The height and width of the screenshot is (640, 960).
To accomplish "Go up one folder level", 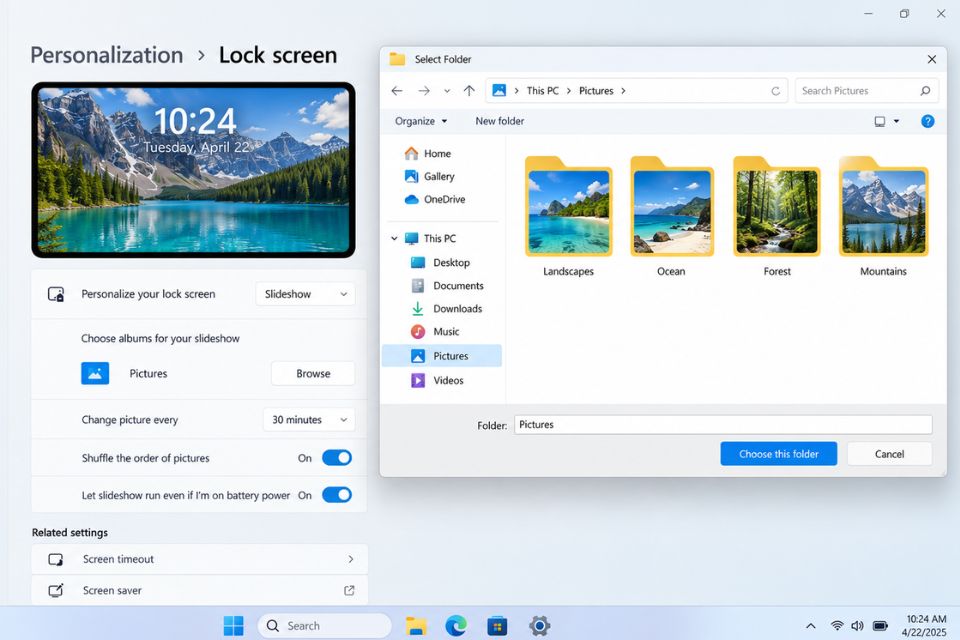I will (x=469, y=91).
